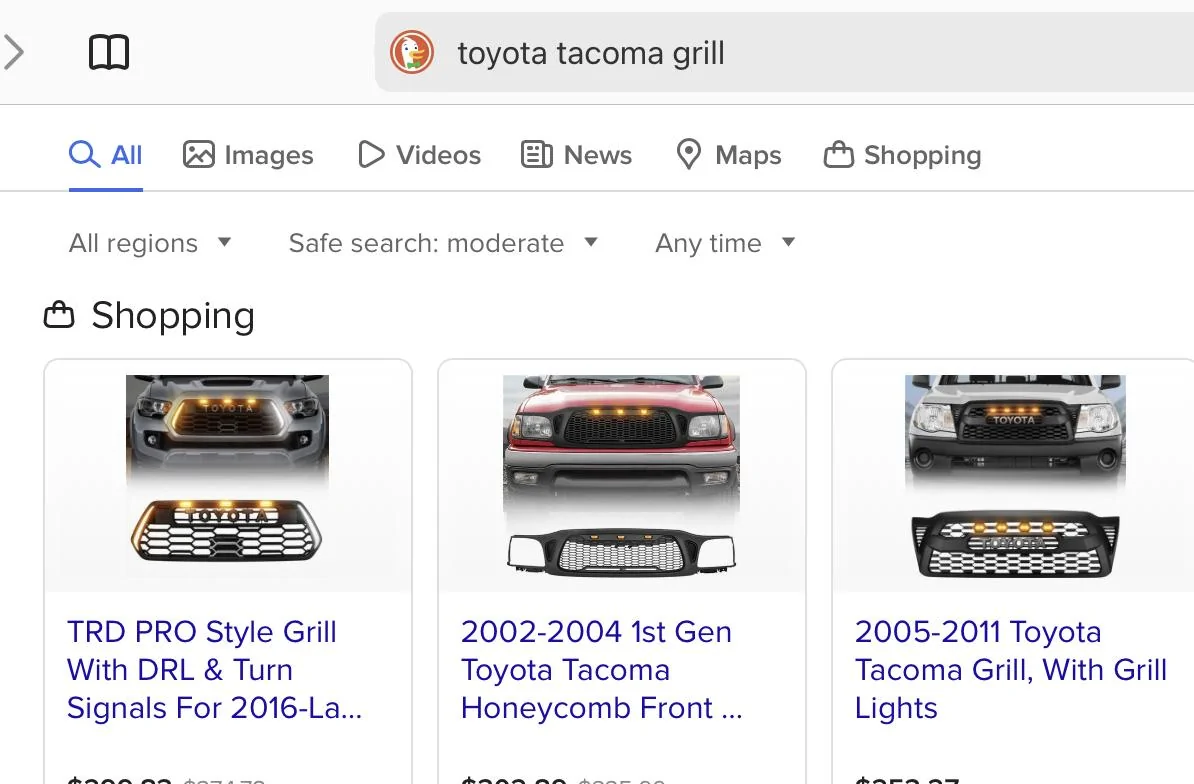The image size is (1194, 784).
Task: Click the search field with toyota tacoma grill
Action: (784, 53)
